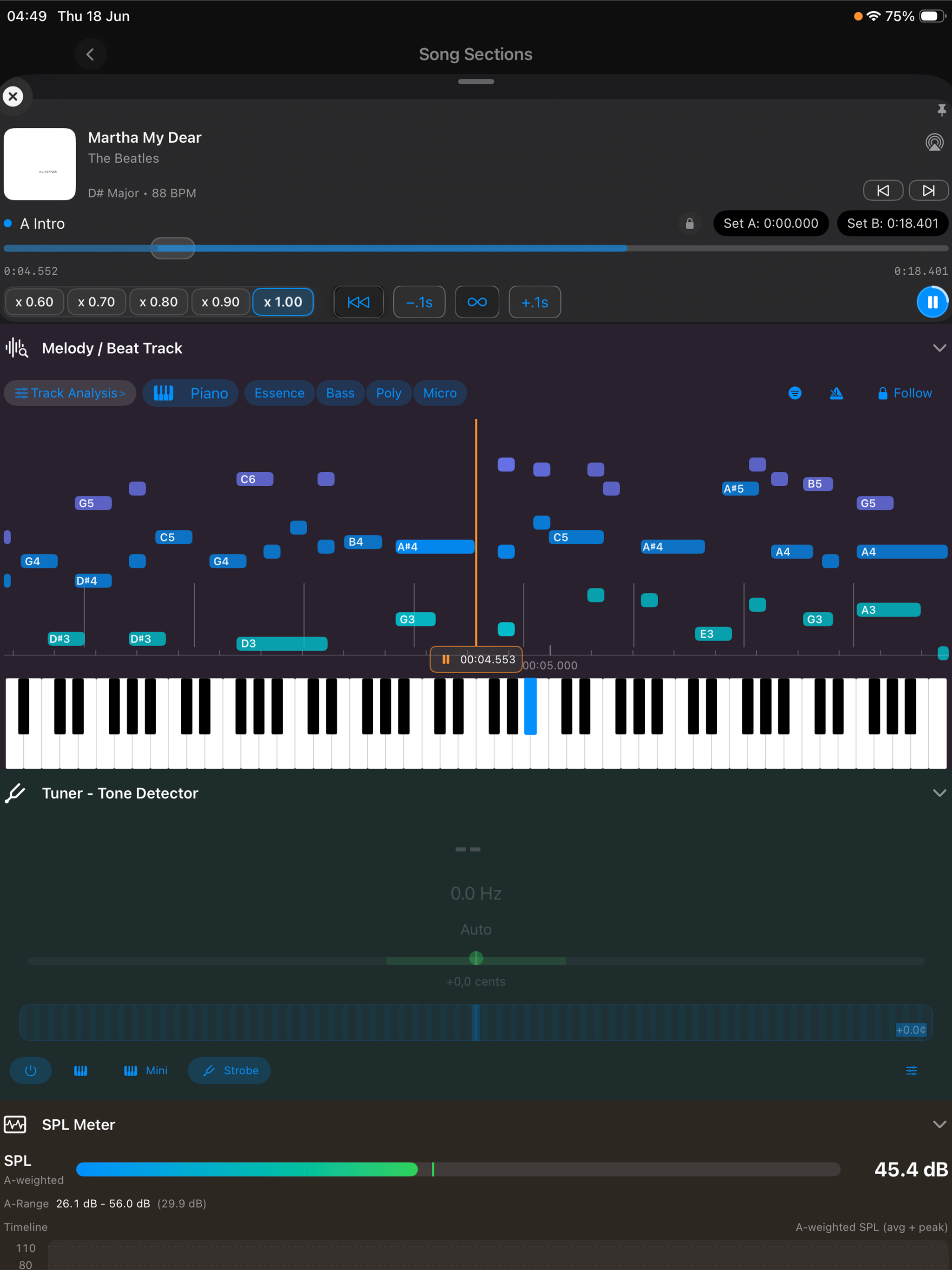
Task: Show the tuner piano keyboard icon
Action: [81, 1071]
